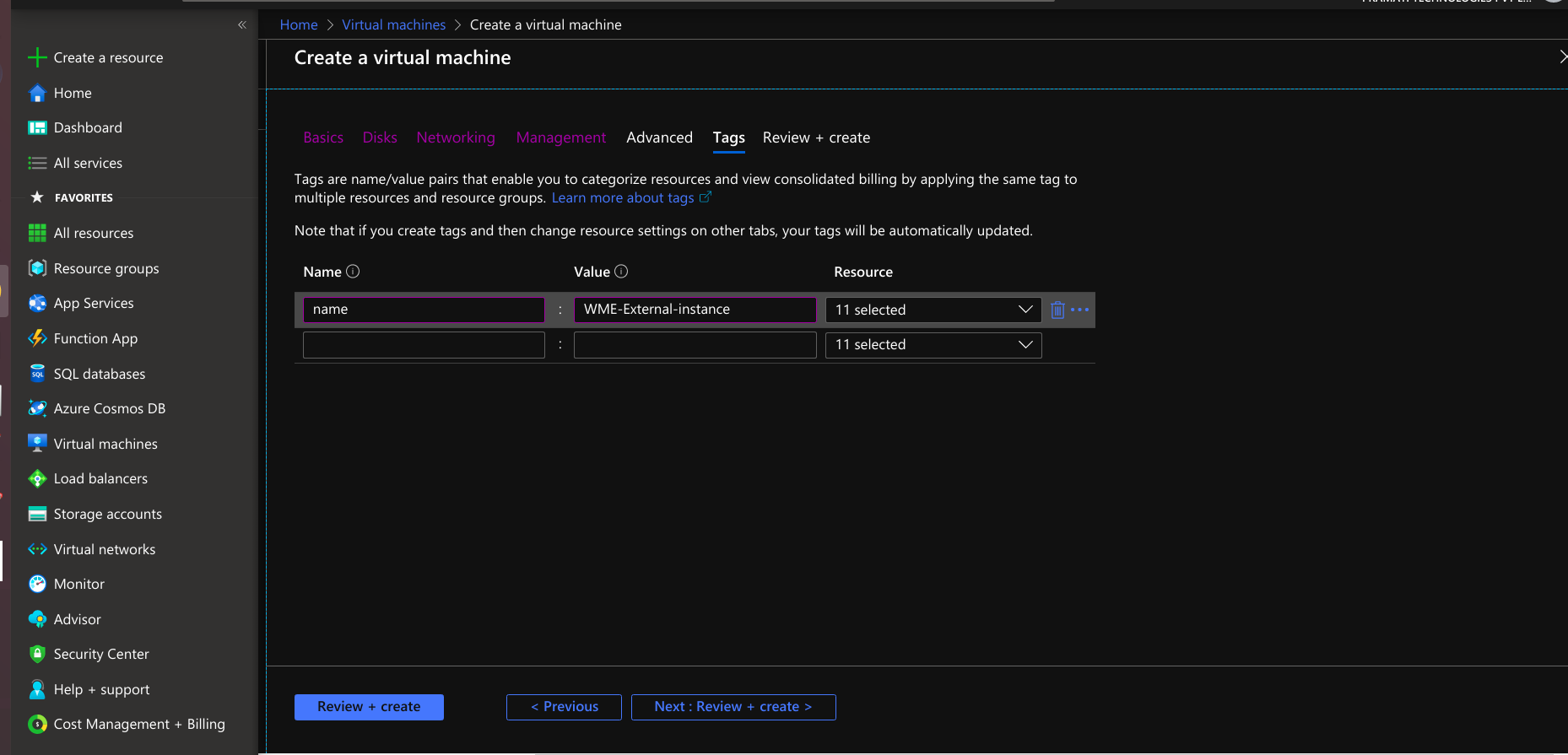Collapse the left sidebar menu
The width and height of the screenshot is (1568, 755).
(x=242, y=25)
